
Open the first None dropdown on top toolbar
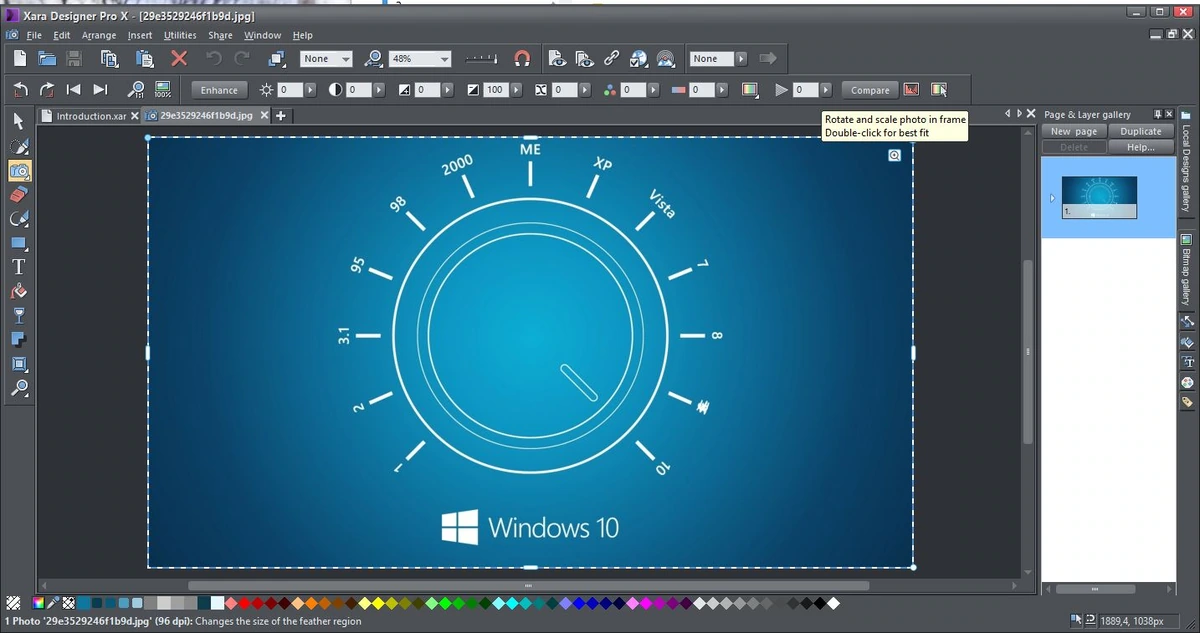[346, 59]
